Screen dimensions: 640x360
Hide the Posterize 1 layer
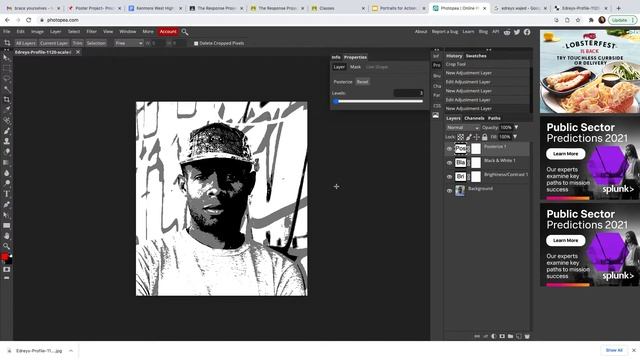pyautogui.click(x=449, y=149)
